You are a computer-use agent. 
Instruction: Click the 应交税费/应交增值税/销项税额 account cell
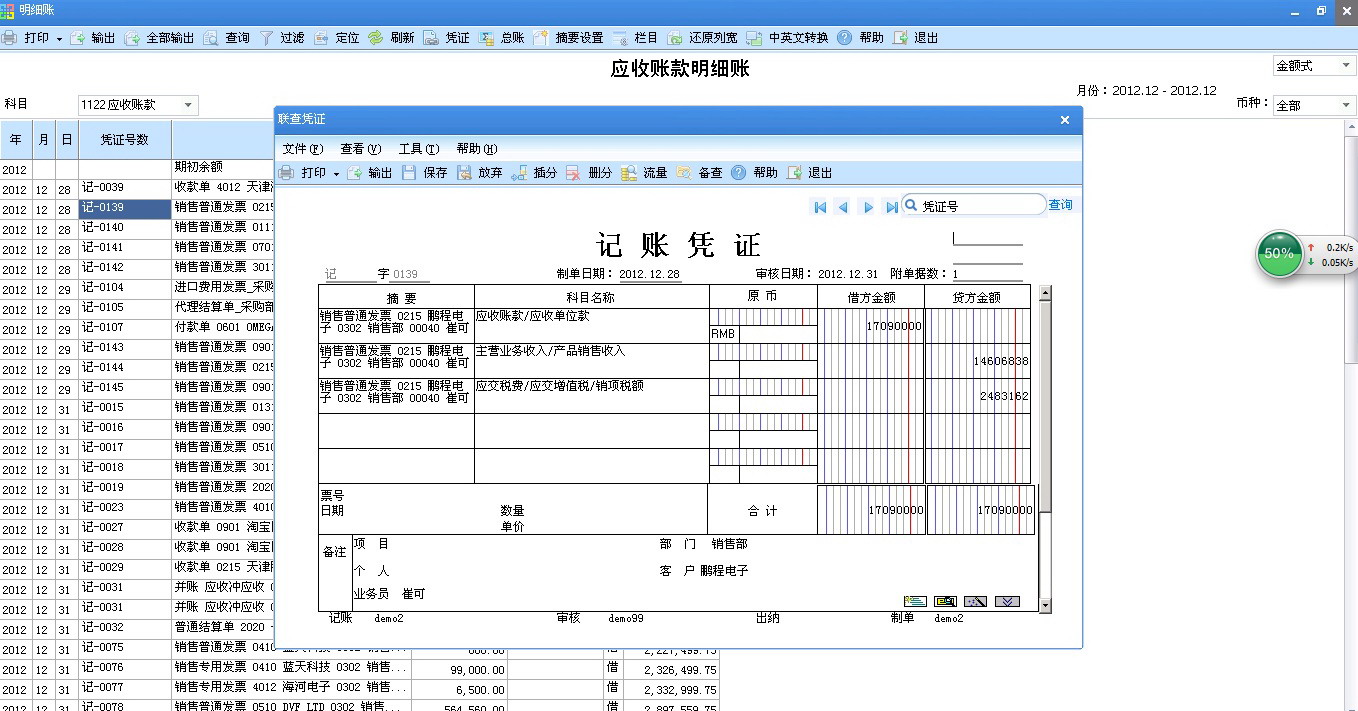592,395
